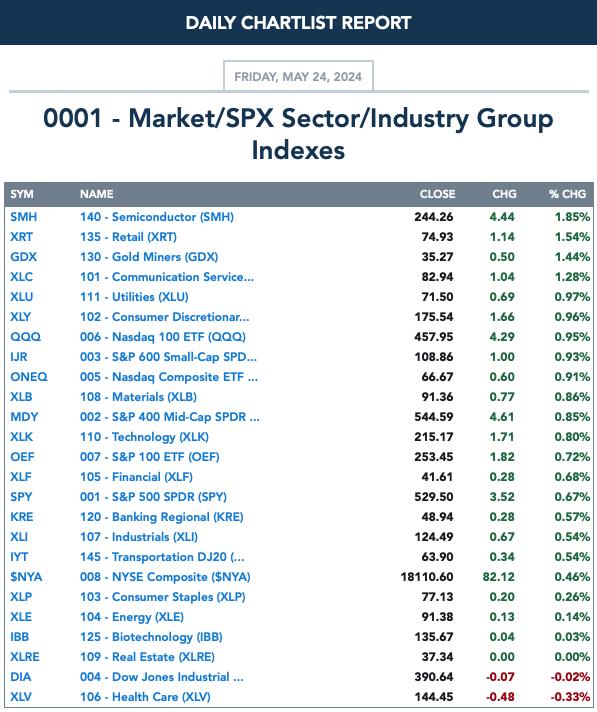The image size is (597, 712).
Task: Click the Friday, May 24, 2024 date box
Action: (x=298, y=76)
